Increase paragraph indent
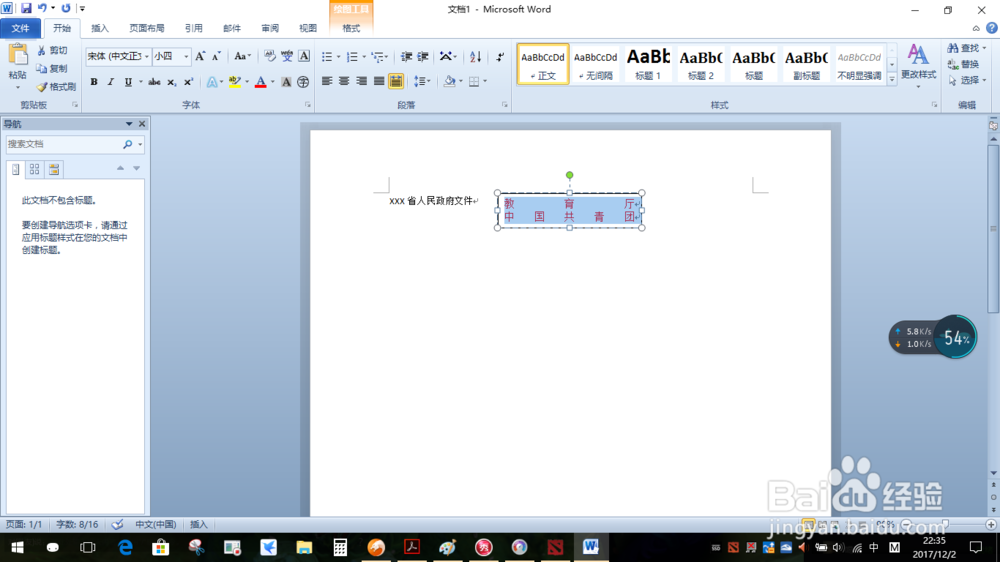Image resolution: width=1000 pixels, height=562 pixels. pyautogui.click(x=423, y=57)
